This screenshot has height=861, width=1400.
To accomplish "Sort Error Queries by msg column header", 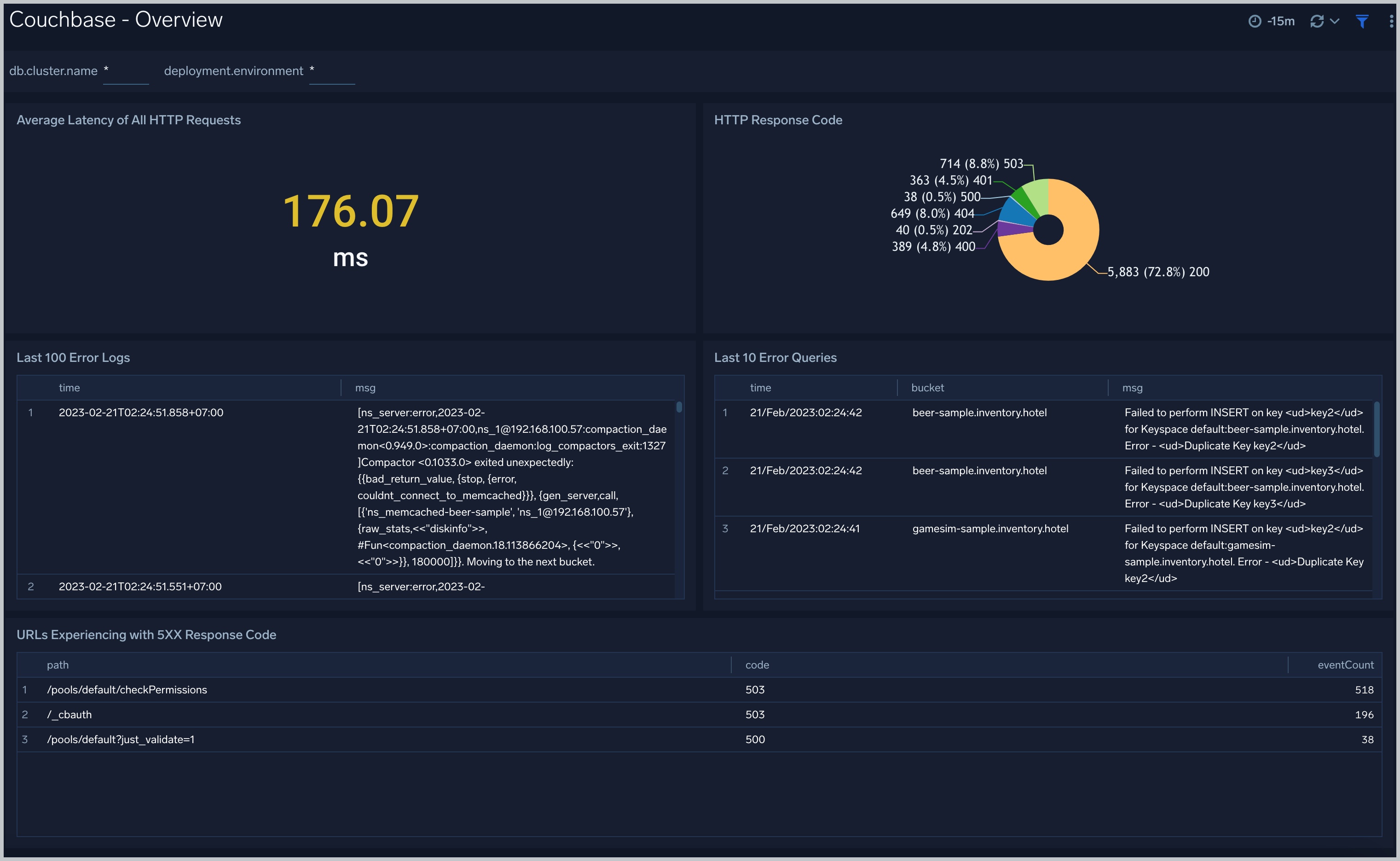I will pyautogui.click(x=1132, y=388).
